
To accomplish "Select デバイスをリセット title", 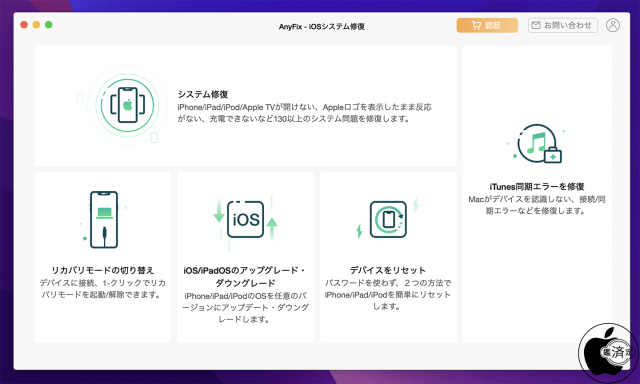I will click(x=388, y=270).
